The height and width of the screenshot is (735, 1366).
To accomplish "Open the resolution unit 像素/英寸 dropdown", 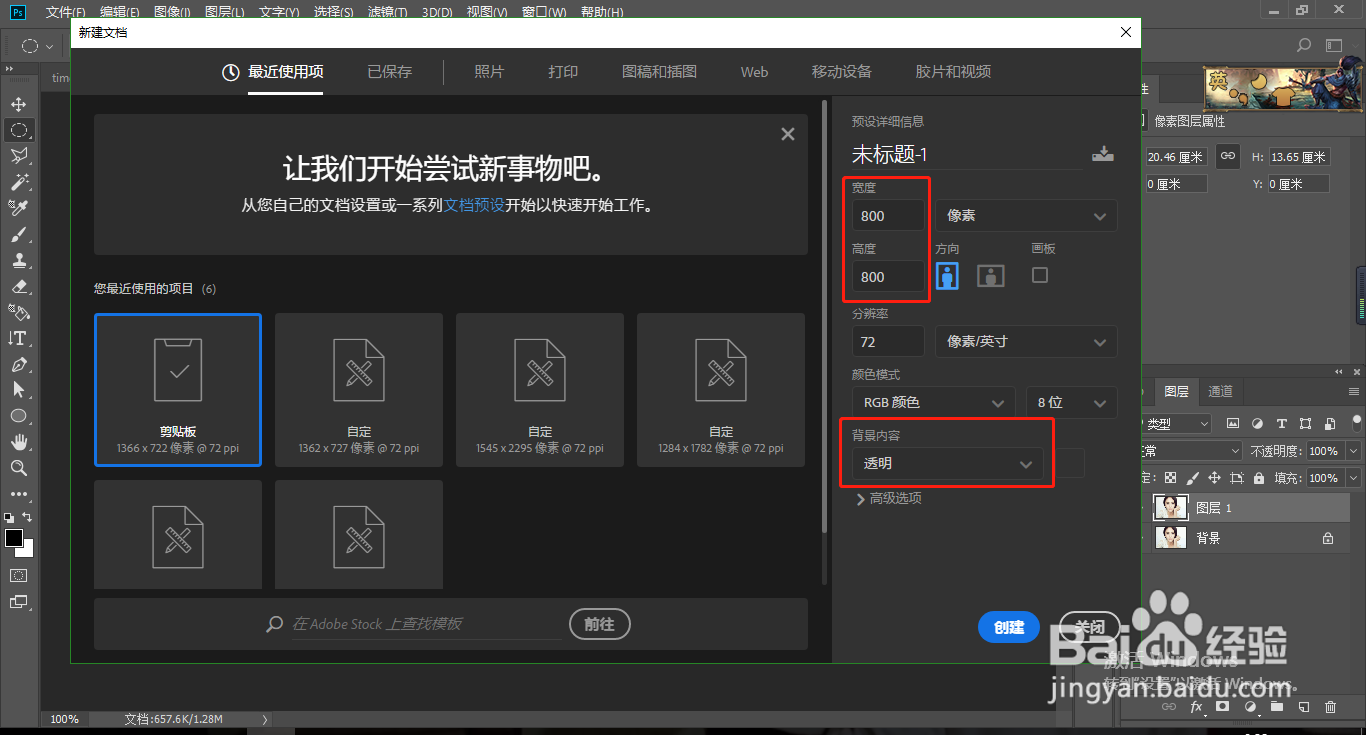I will pos(1026,342).
